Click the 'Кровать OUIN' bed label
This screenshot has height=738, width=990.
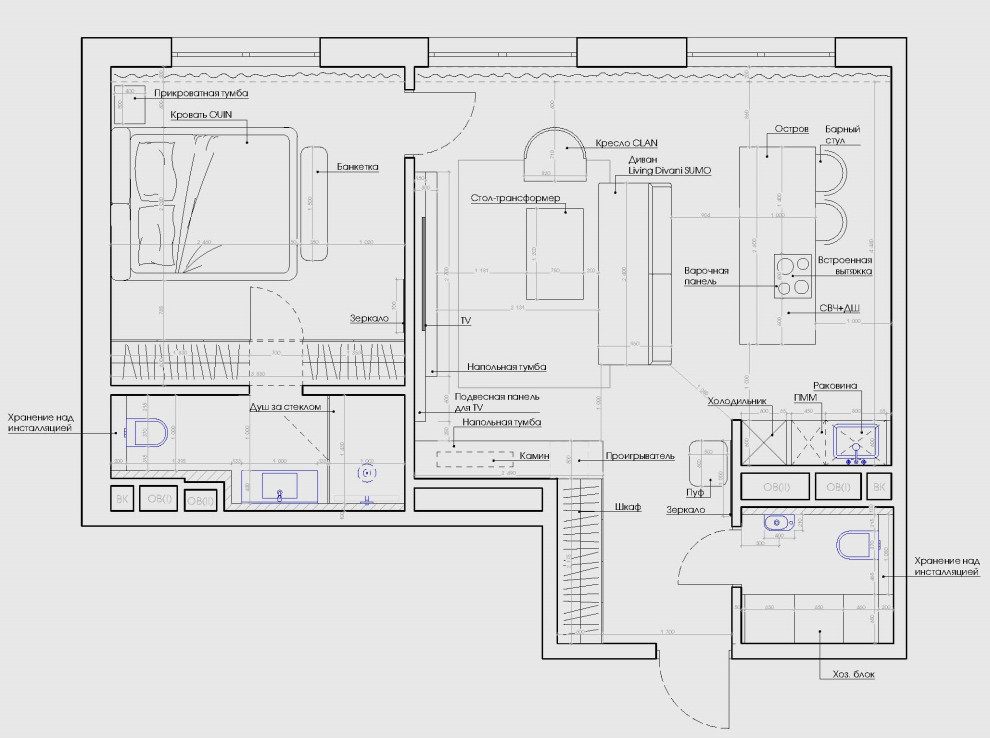click(201, 115)
